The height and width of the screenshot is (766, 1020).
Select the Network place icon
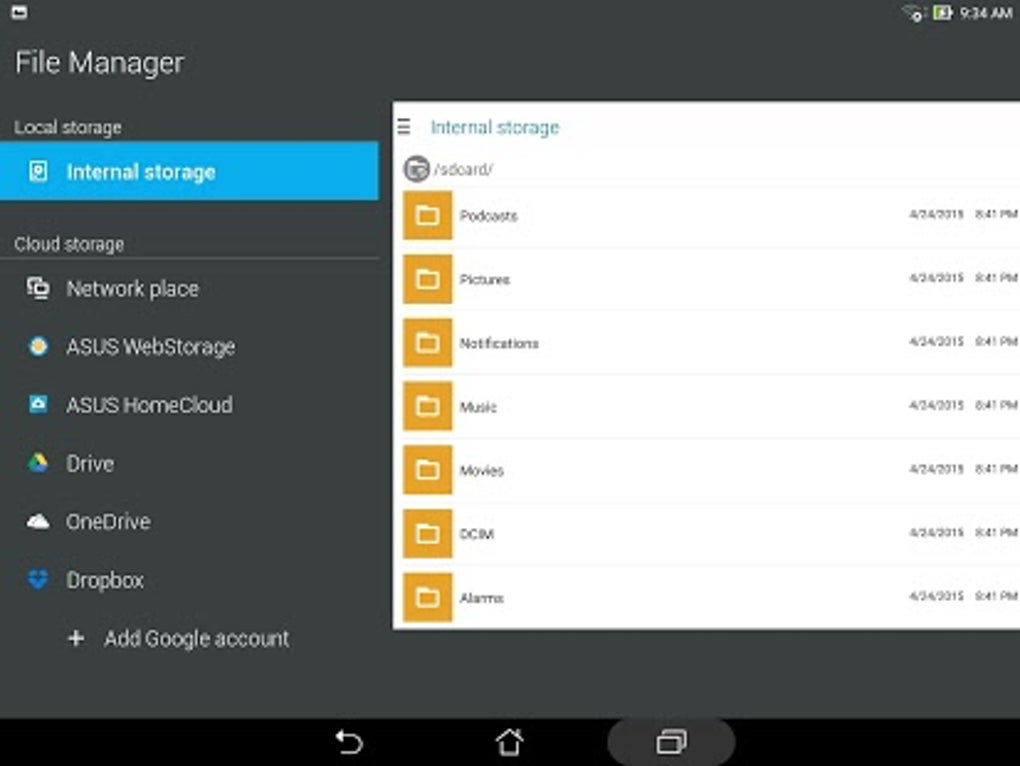pos(38,289)
